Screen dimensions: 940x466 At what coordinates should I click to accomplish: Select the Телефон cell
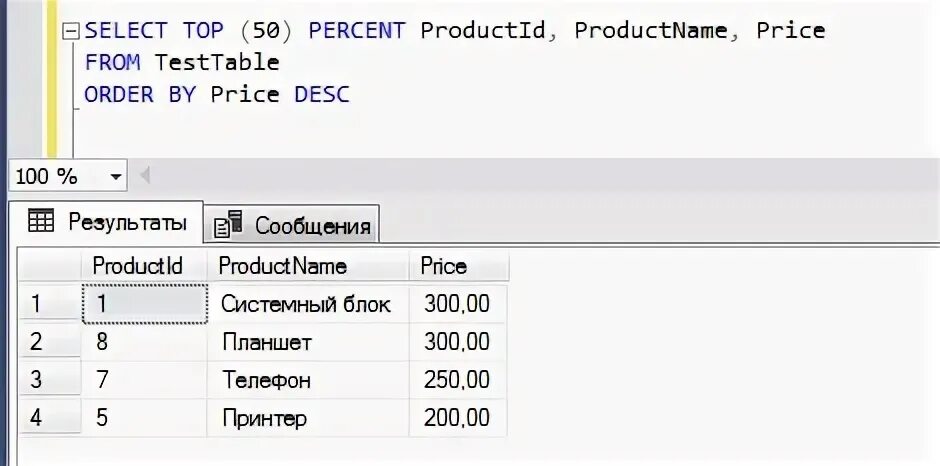click(x=265, y=380)
